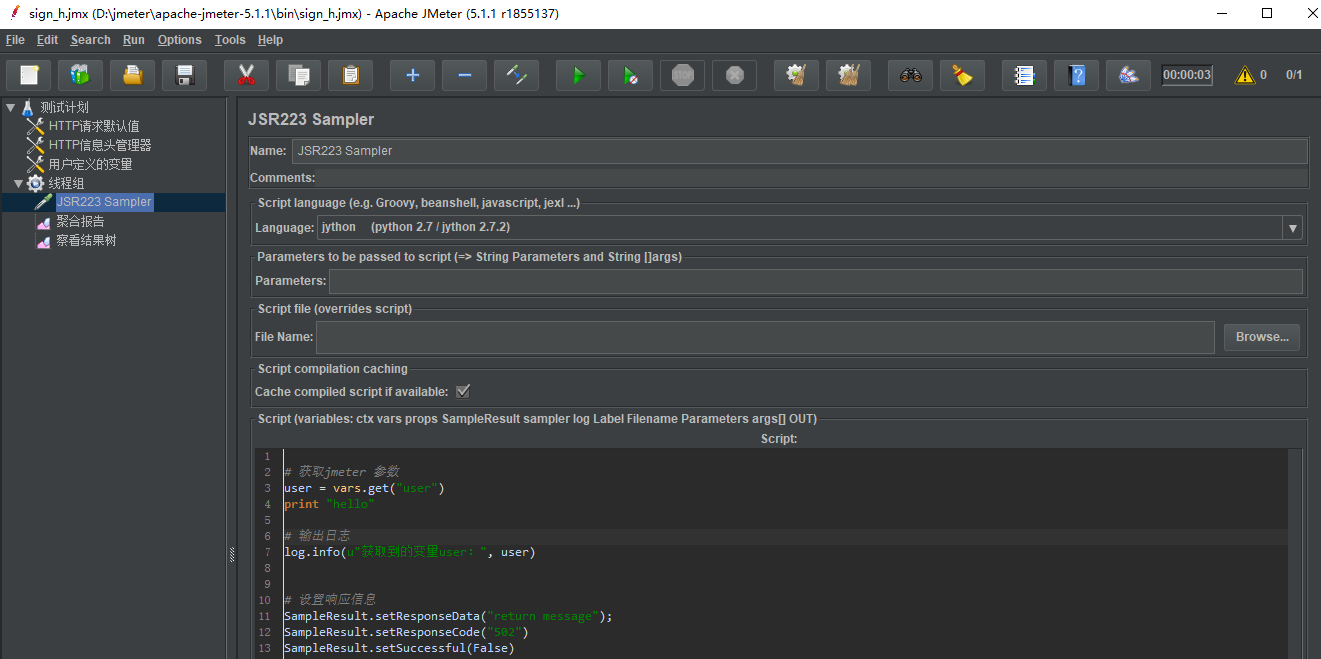Screen dimensions: 1321x659
Task: Open the Run menu
Action: 133,40
